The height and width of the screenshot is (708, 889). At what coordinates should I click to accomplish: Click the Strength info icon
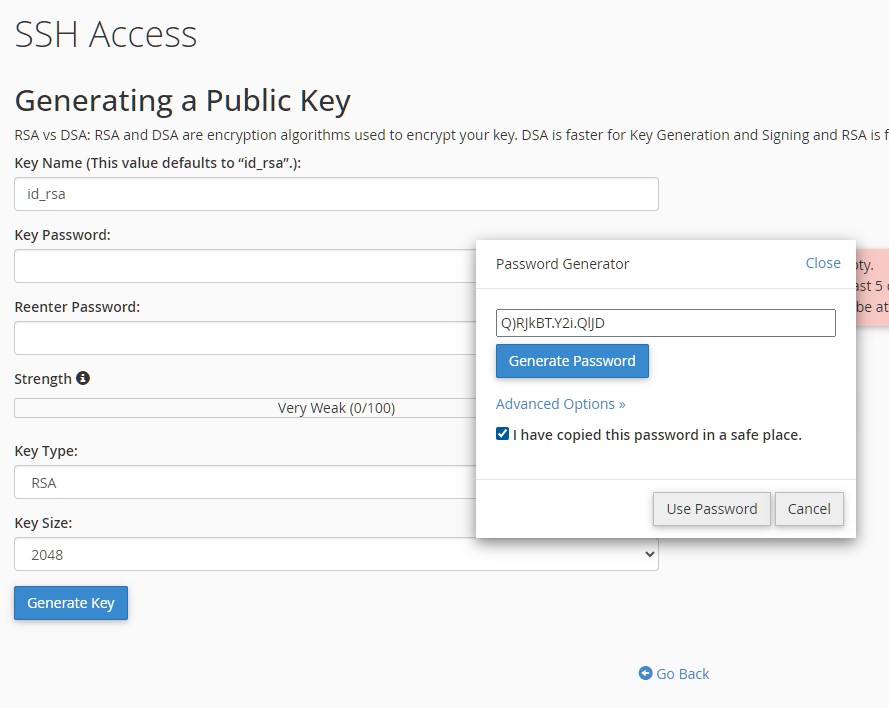(83, 379)
